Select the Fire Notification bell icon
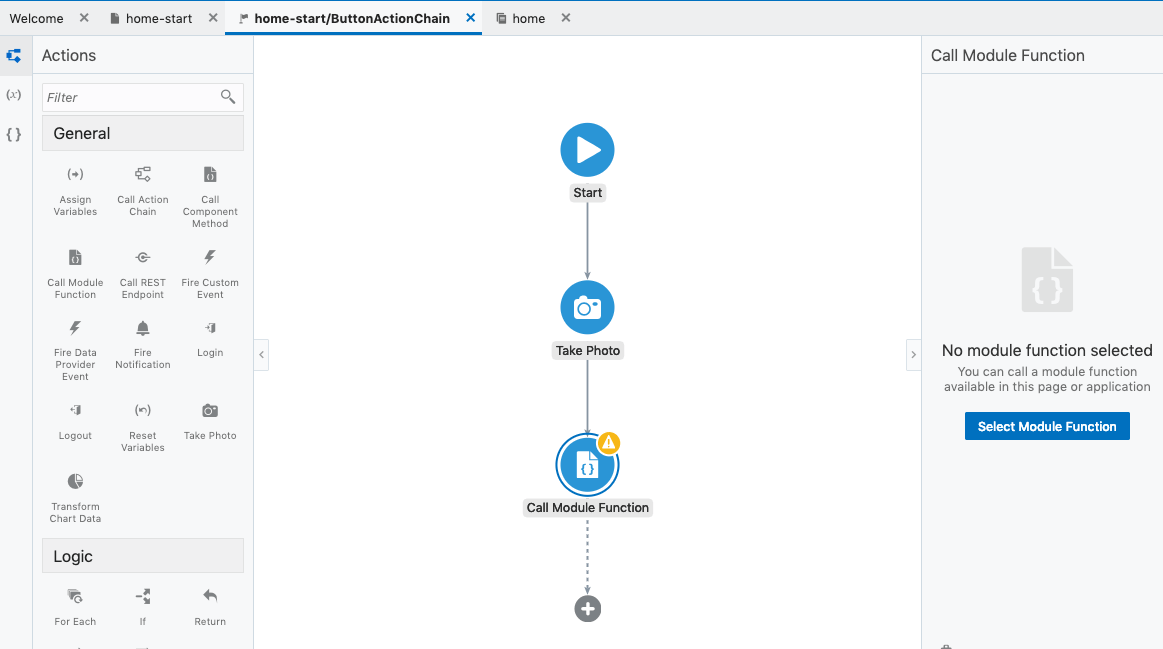The image size is (1163, 649). (x=143, y=329)
